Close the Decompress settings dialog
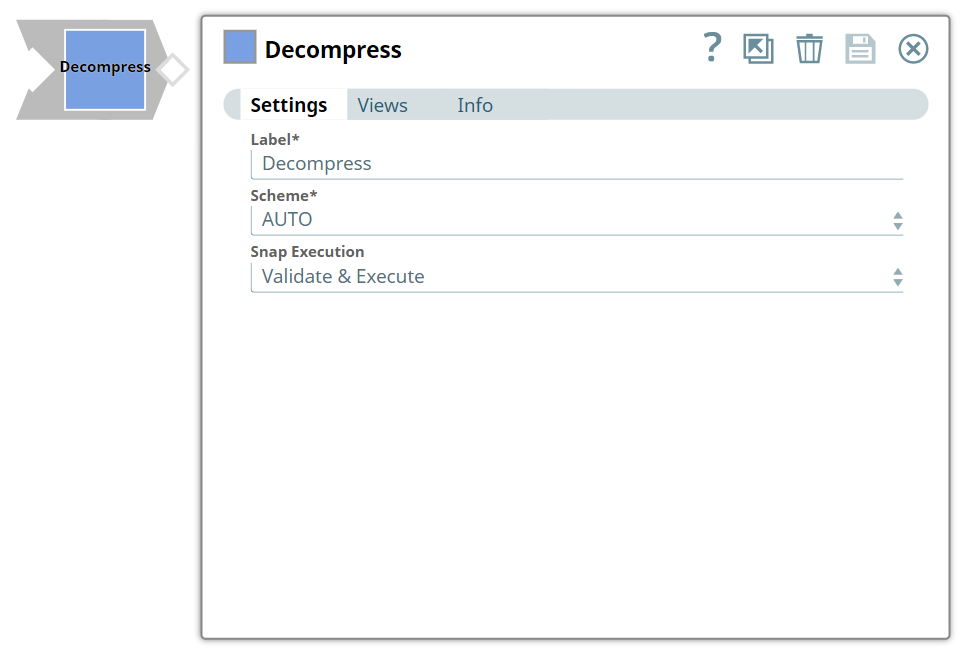Image resolution: width=967 pixels, height=650 pixels. [x=913, y=49]
